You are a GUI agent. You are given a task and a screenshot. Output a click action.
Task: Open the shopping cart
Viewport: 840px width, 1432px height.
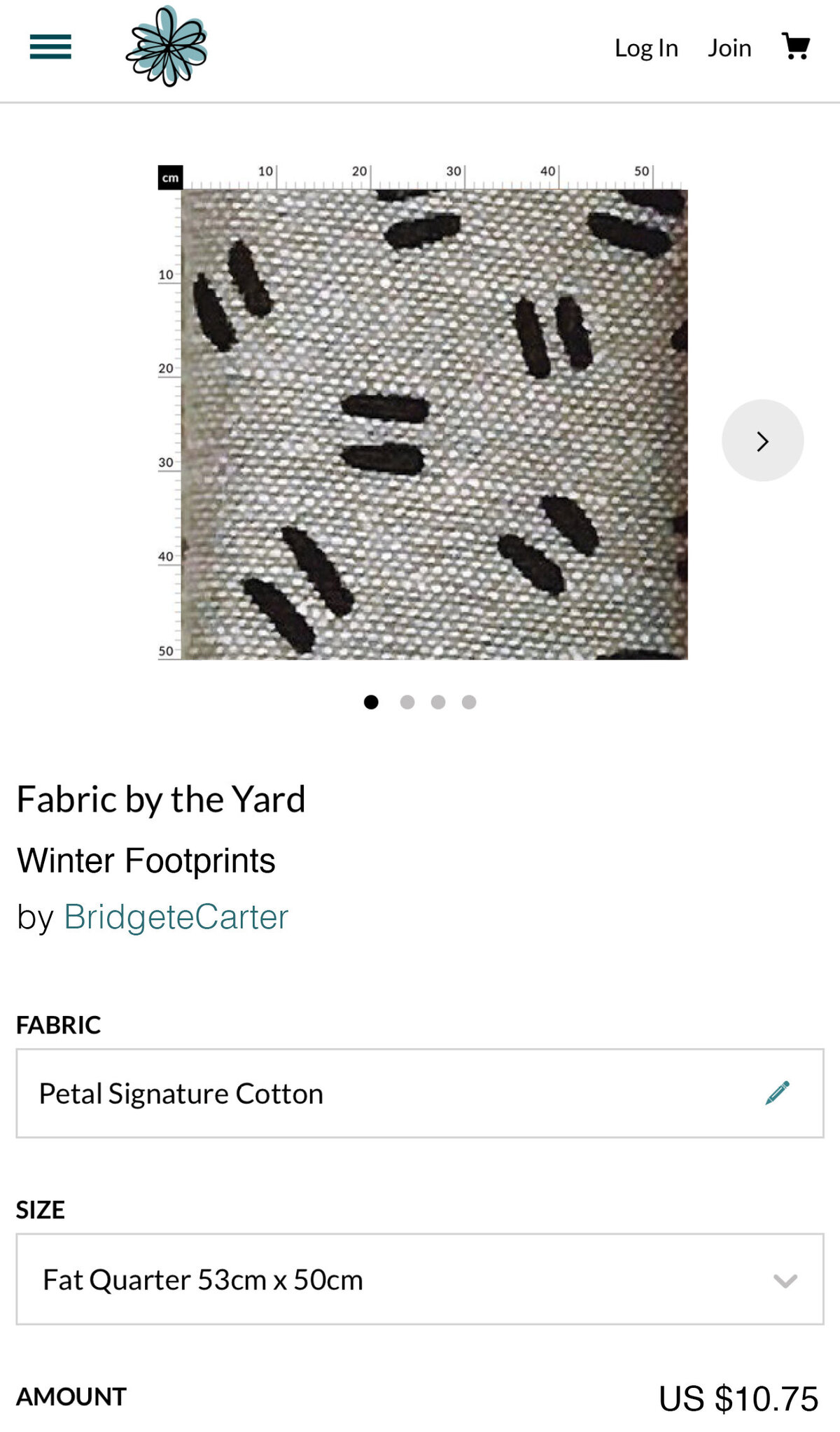[796, 46]
